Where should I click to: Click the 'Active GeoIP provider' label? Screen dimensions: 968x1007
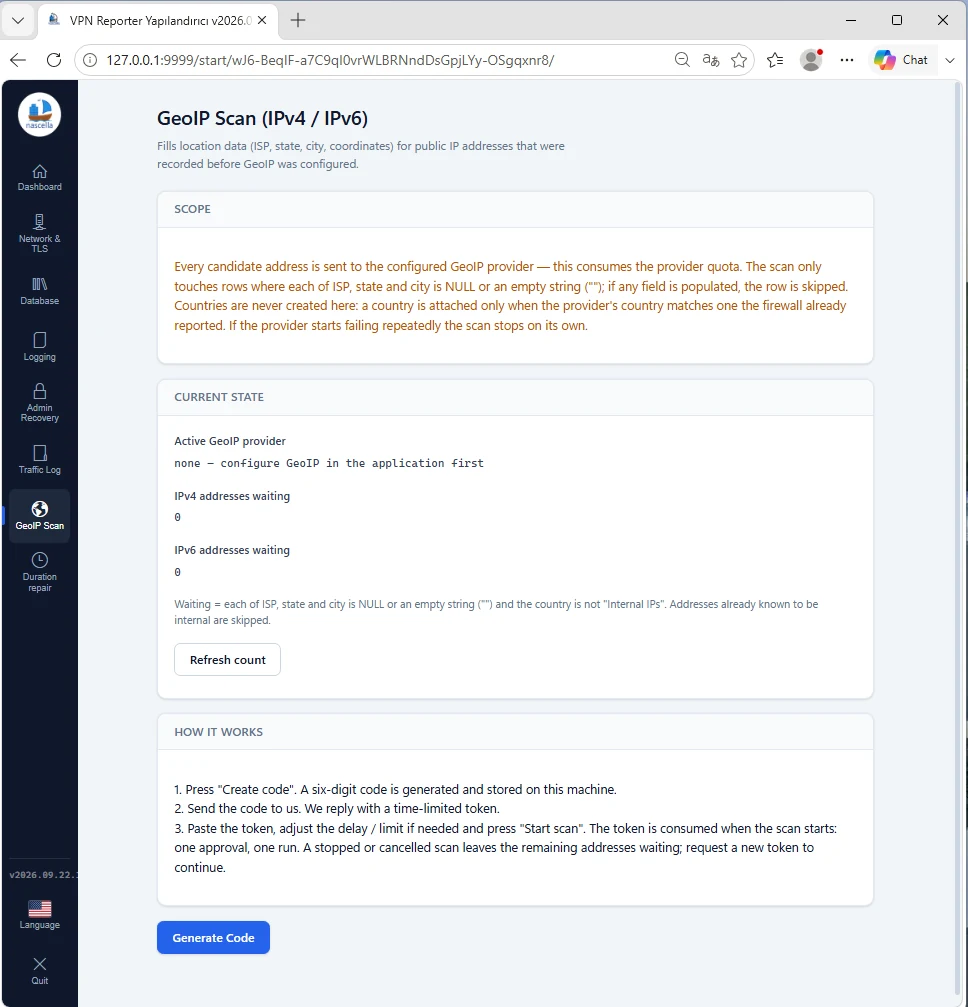click(230, 441)
